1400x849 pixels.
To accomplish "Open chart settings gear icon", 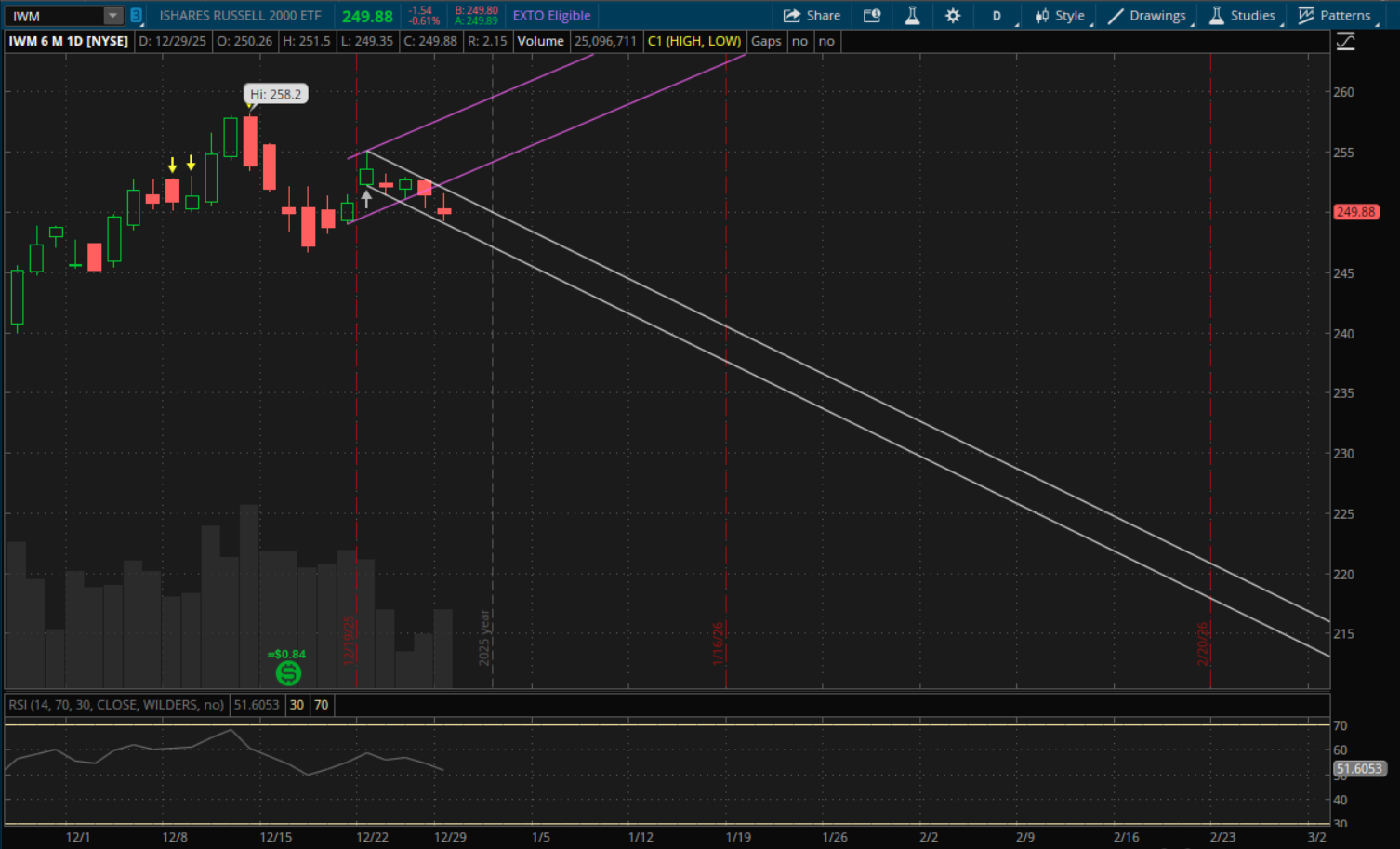I will point(953,16).
